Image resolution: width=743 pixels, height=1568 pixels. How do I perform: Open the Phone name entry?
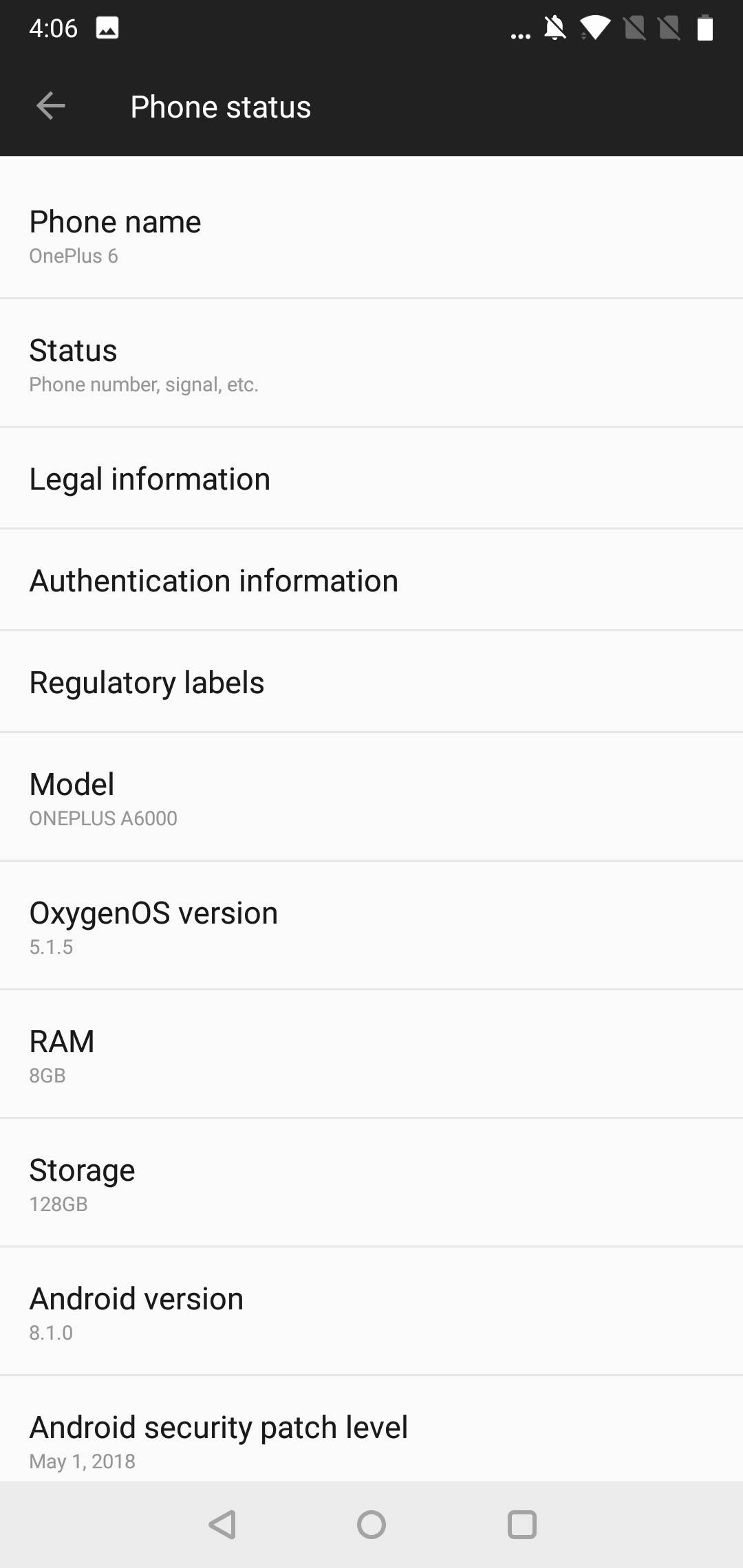pyautogui.click(x=371, y=228)
